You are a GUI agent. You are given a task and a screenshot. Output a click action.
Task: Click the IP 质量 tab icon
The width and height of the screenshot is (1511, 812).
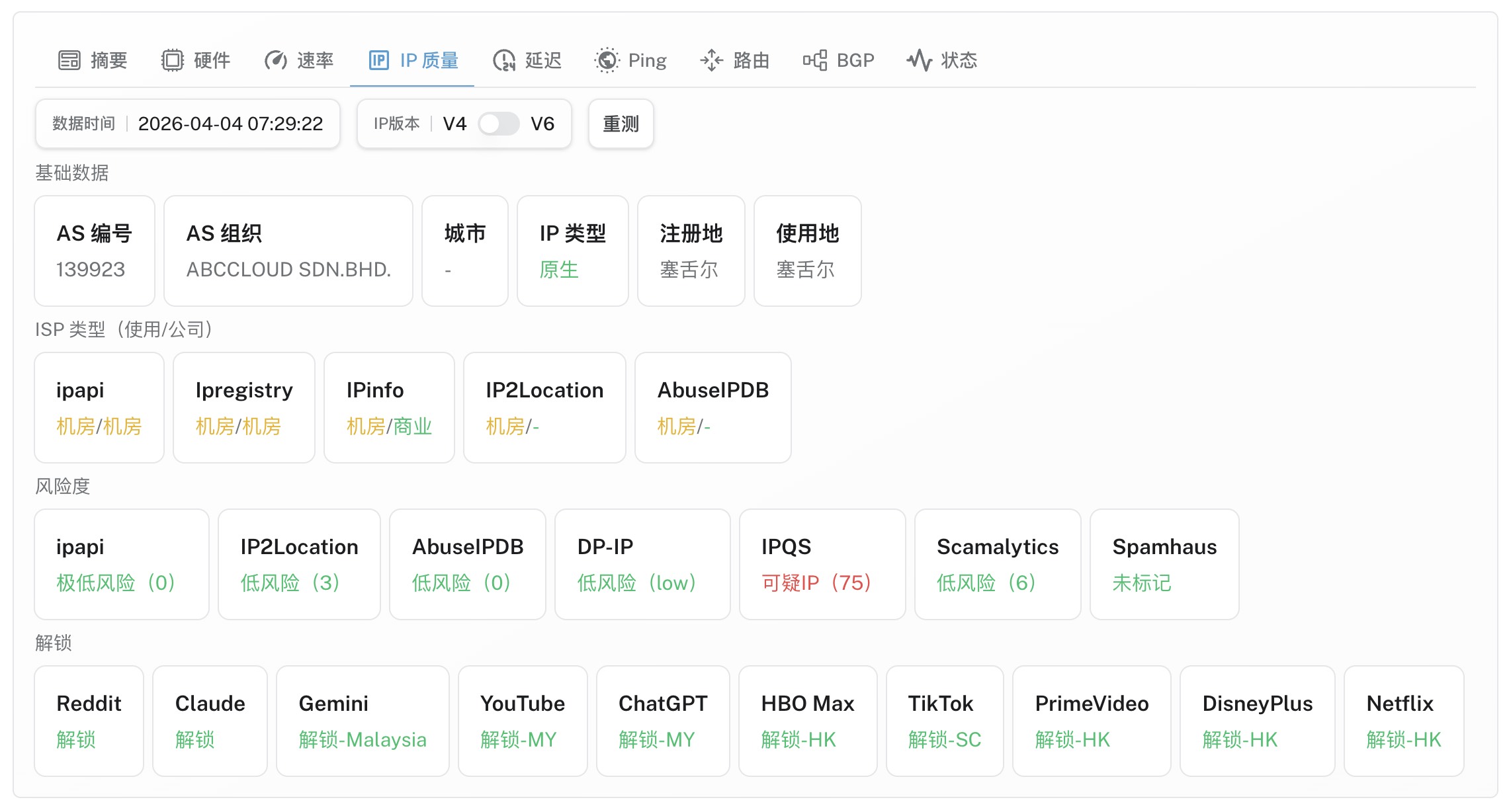tap(378, 60)
